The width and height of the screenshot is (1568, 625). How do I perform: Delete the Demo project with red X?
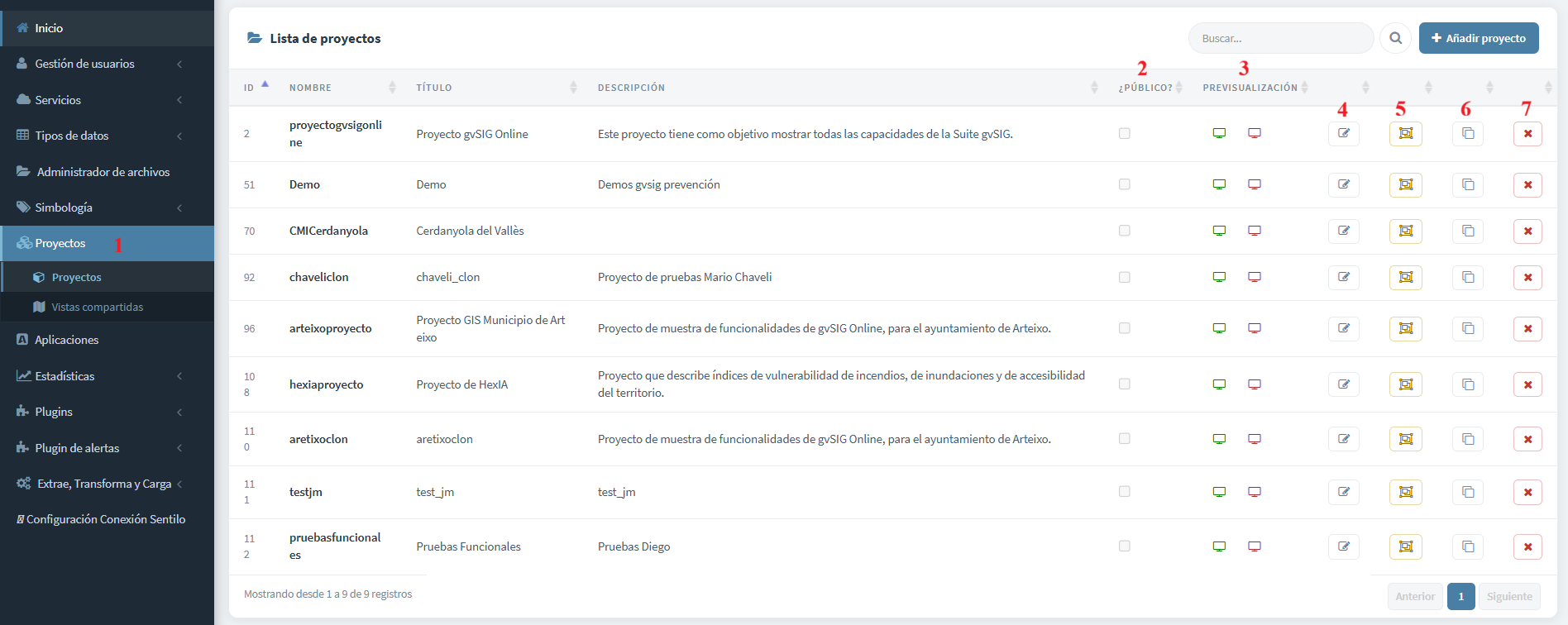click(1527, 184)
